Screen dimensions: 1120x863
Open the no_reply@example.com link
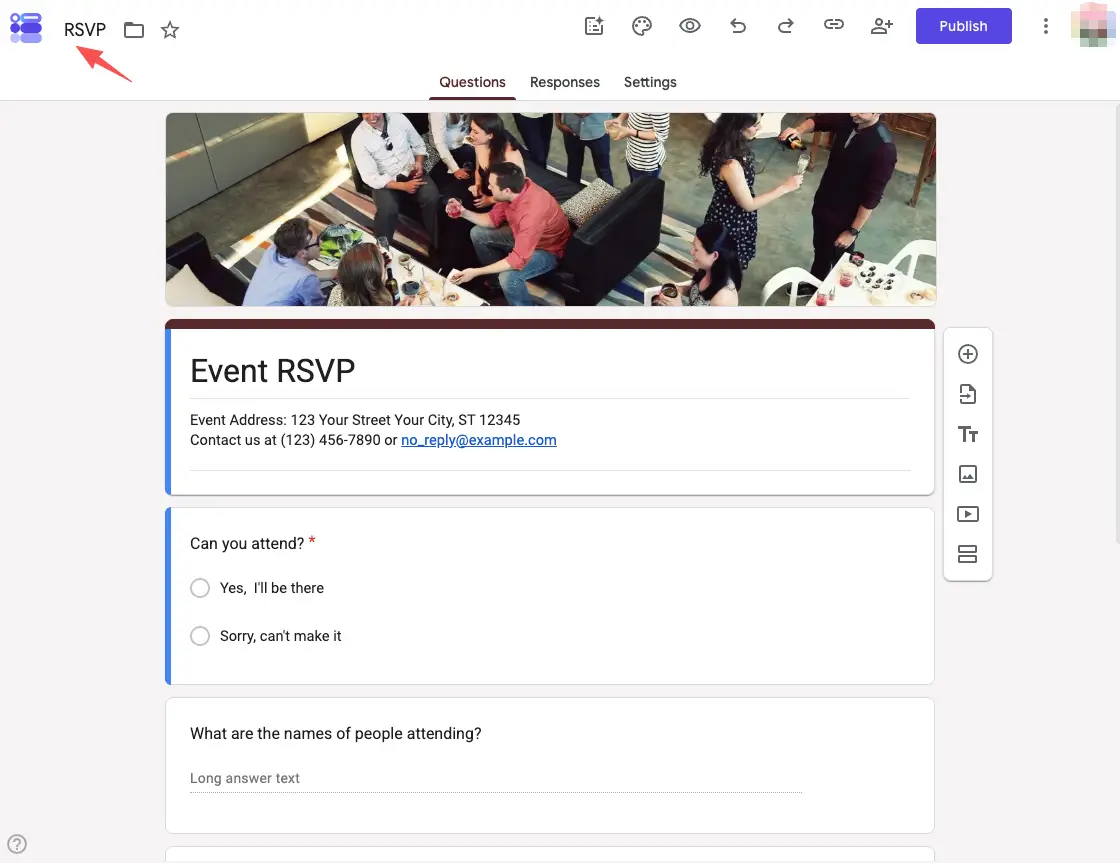pos(479,440)
